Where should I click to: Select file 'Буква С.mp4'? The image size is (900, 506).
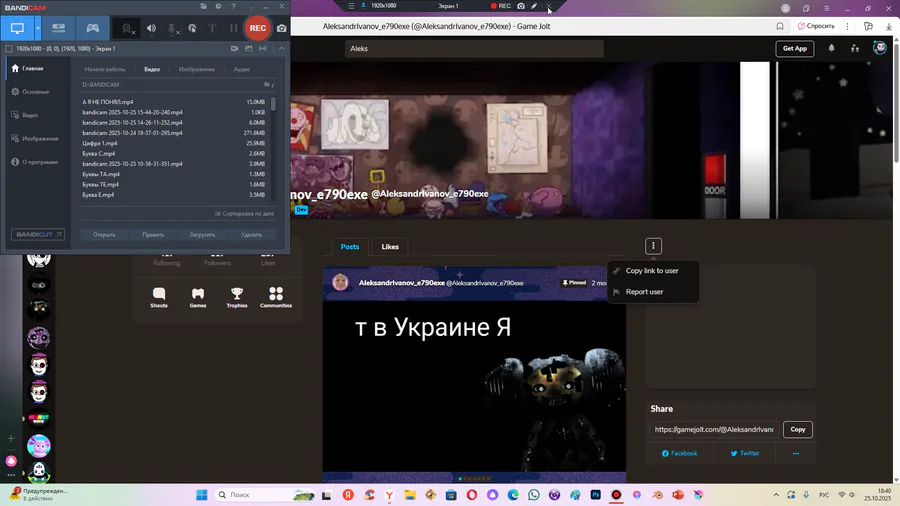(173, 154)
